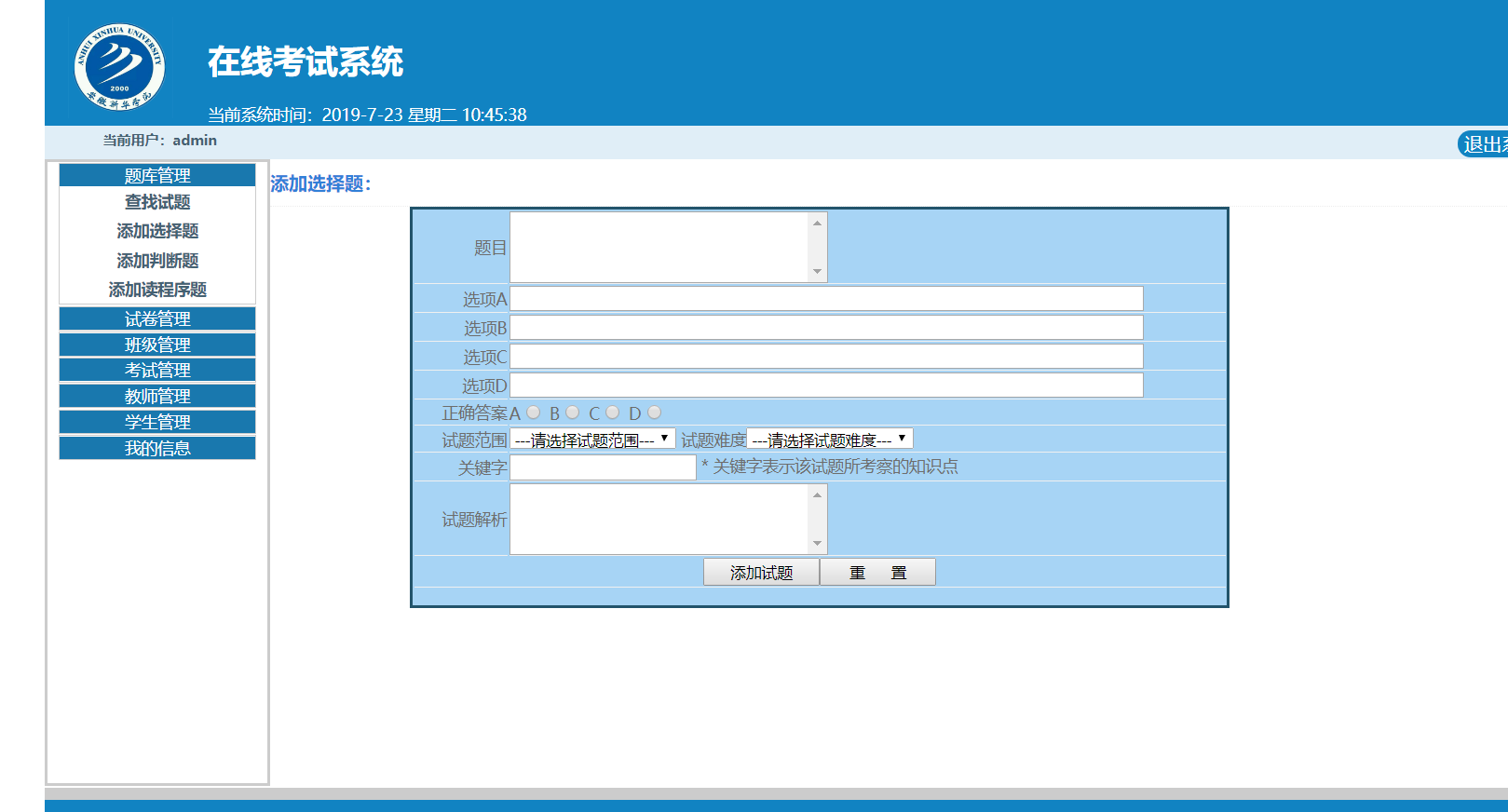This screenshot has height=812, width=1508.
Task: Click into the 选项A text field
Action: click(826, 298)
